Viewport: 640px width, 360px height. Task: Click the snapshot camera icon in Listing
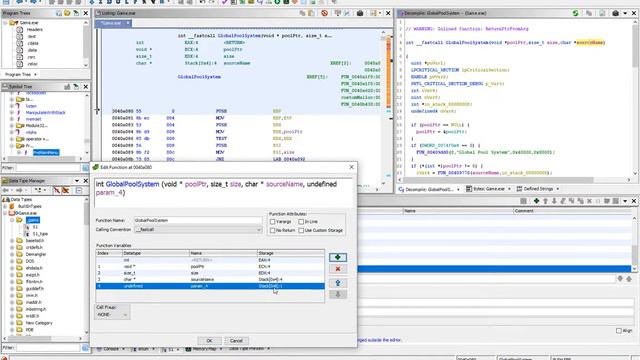[360, 13]
